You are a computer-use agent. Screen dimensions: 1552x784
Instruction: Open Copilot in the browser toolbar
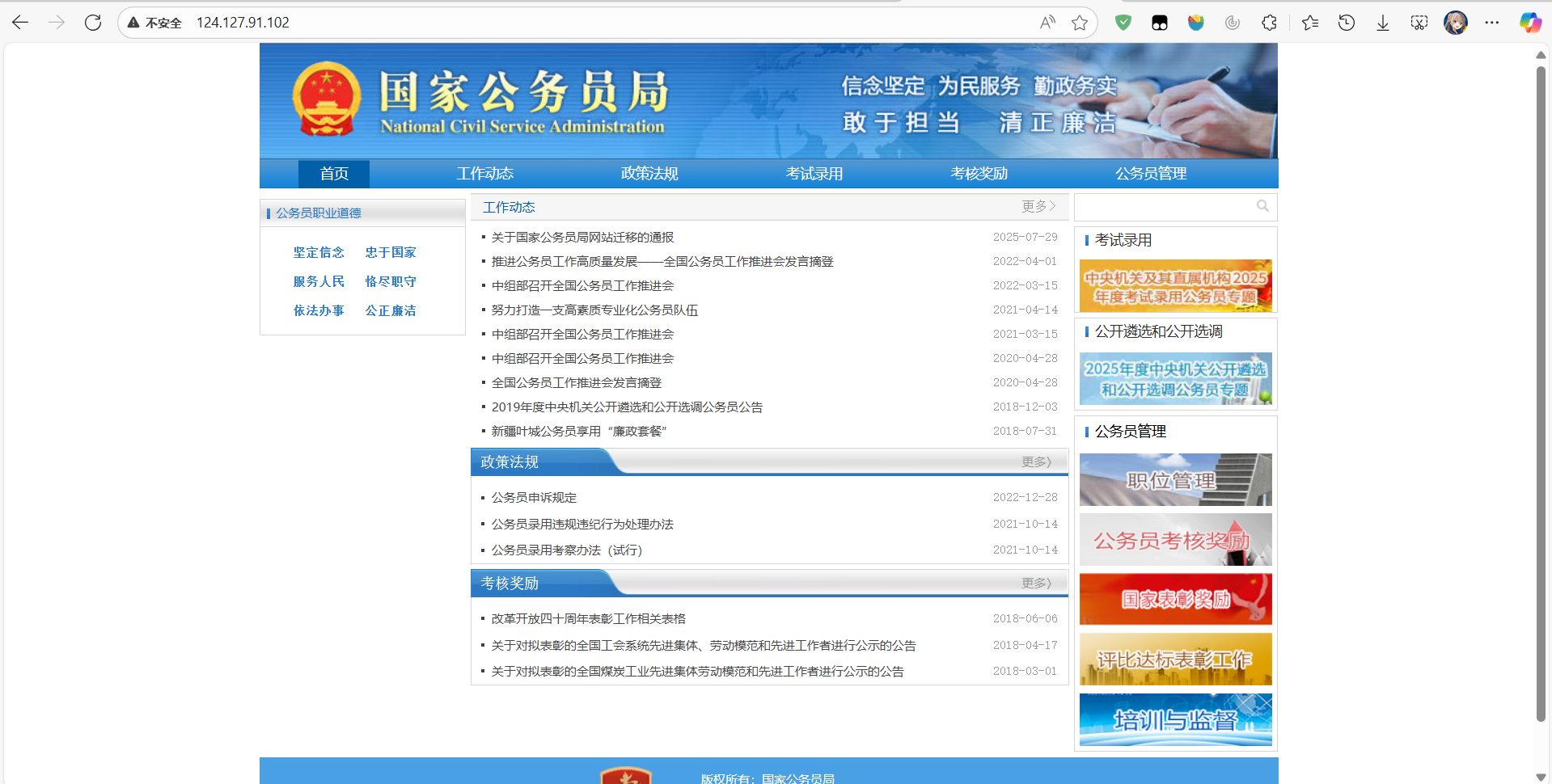pos(1529,23)
